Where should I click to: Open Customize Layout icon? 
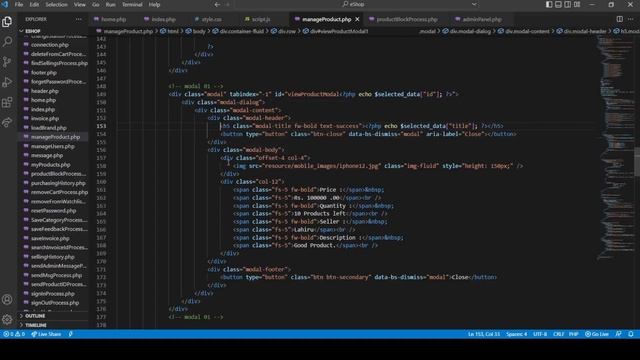coord(577,4)
